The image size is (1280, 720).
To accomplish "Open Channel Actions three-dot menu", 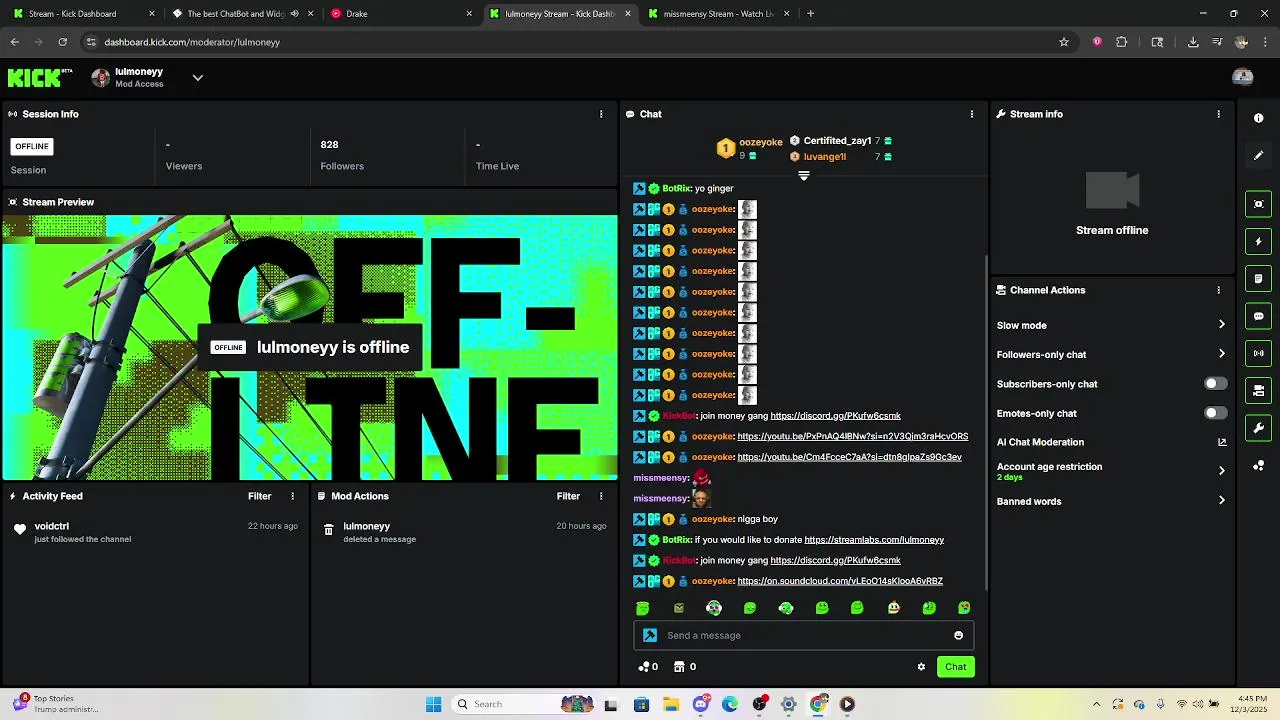I will point(1218,290).
